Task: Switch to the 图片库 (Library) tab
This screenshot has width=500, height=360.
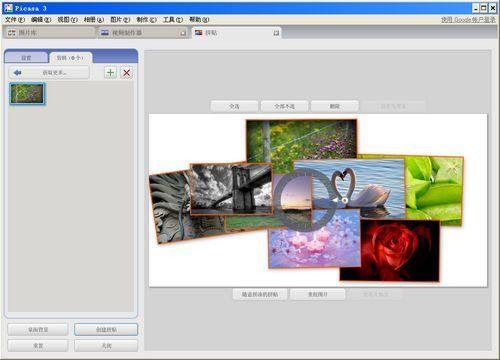Action: (x=50, y=33)
